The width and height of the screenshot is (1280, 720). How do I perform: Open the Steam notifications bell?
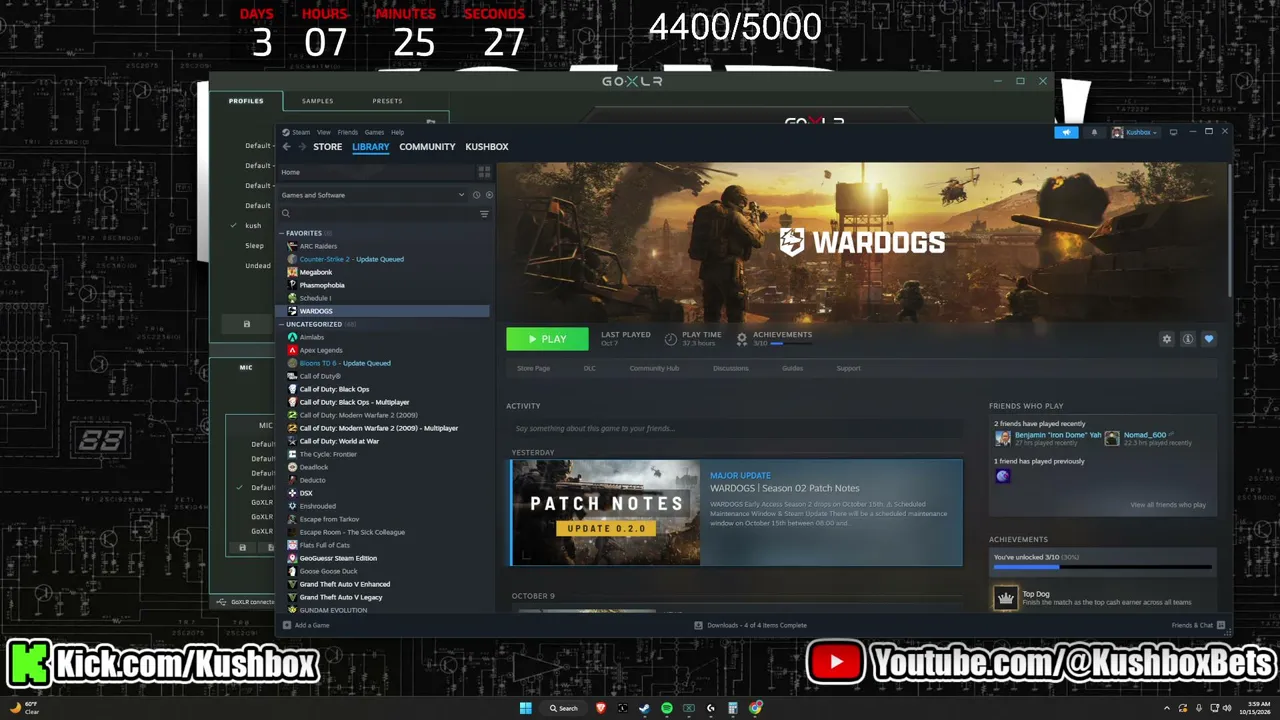[x=1093, y=132]
